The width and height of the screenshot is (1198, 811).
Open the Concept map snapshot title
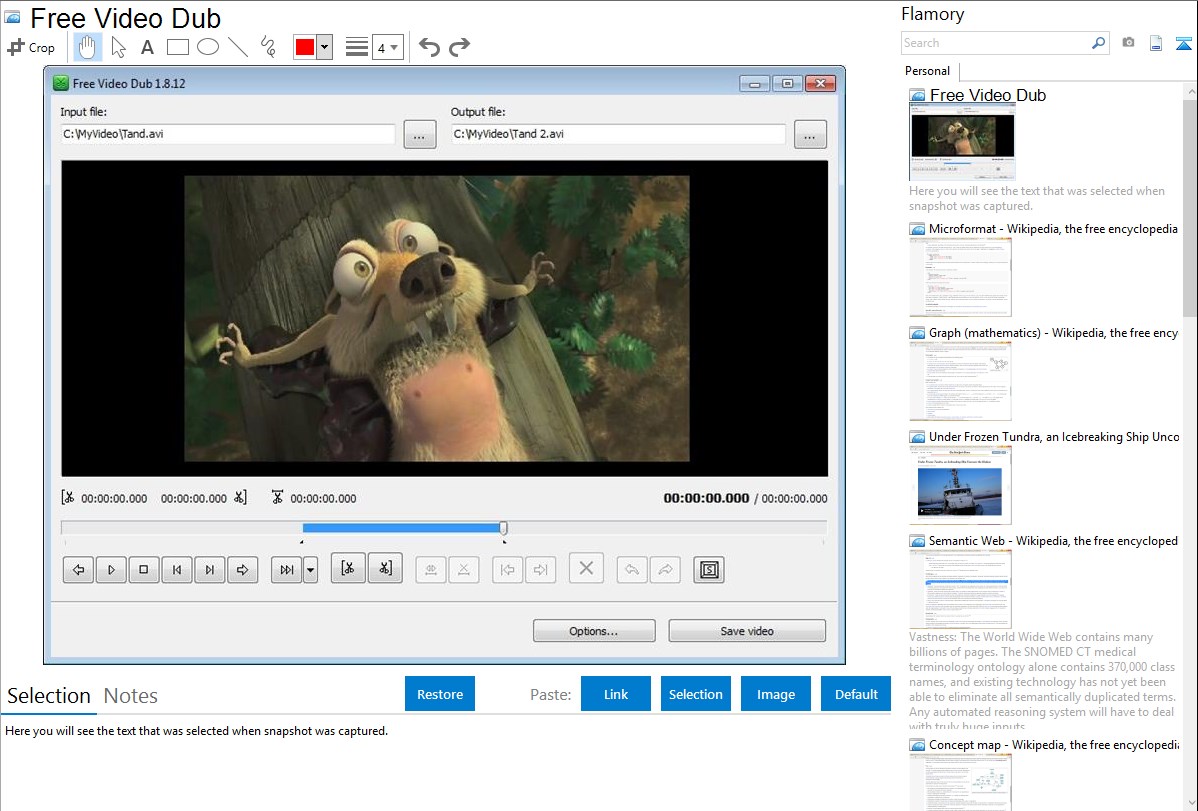[1053, 744]
